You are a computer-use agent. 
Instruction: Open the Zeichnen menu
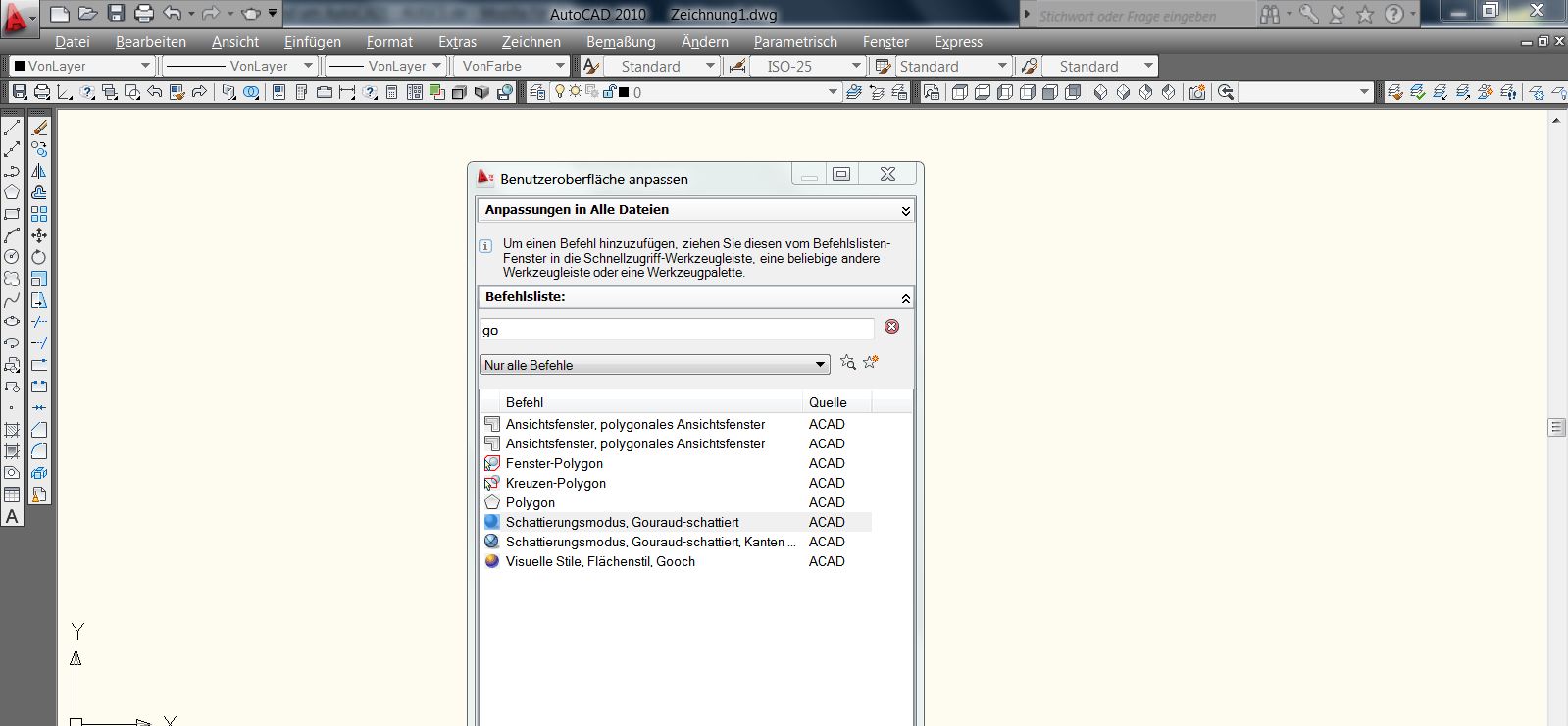pyautogui.click(x=531, y=42)
